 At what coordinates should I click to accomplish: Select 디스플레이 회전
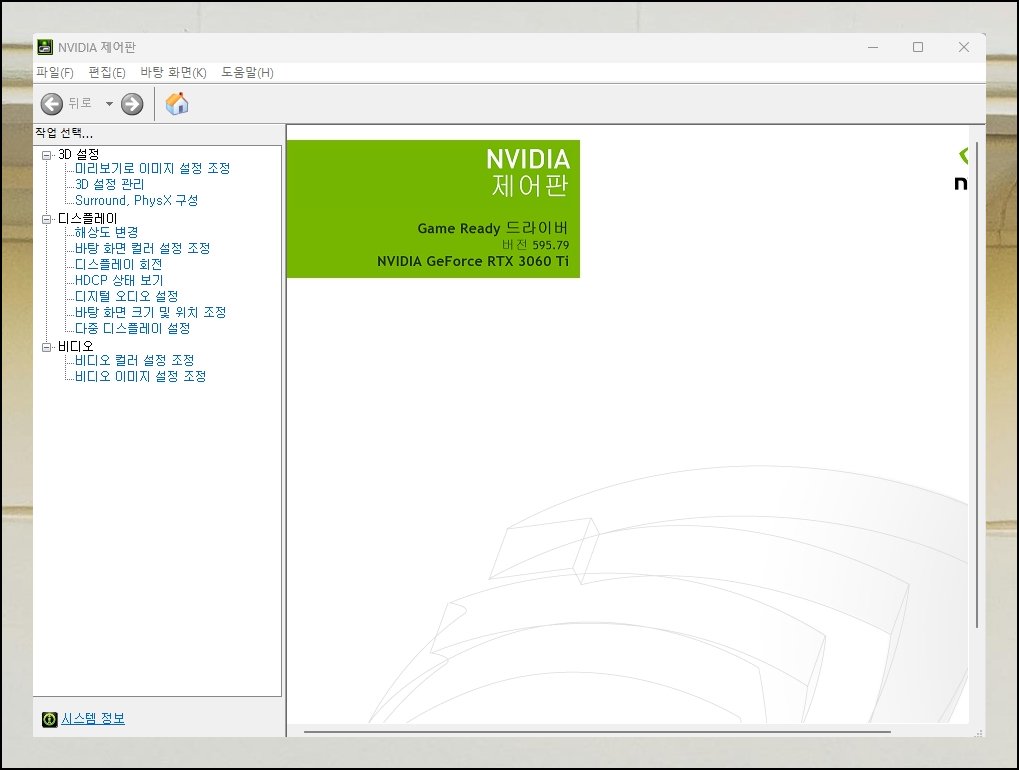(x=118, y=264)
